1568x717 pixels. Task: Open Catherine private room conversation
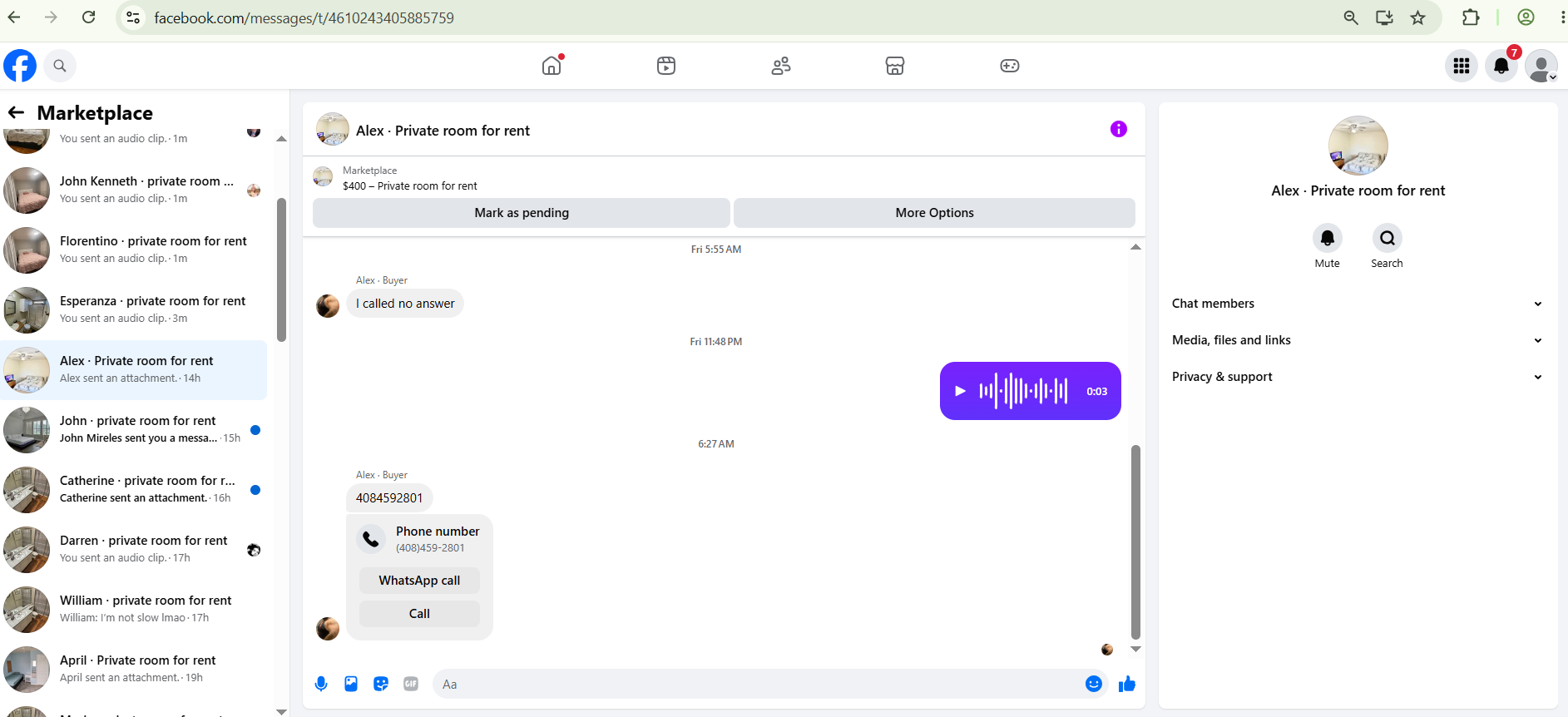135,490
